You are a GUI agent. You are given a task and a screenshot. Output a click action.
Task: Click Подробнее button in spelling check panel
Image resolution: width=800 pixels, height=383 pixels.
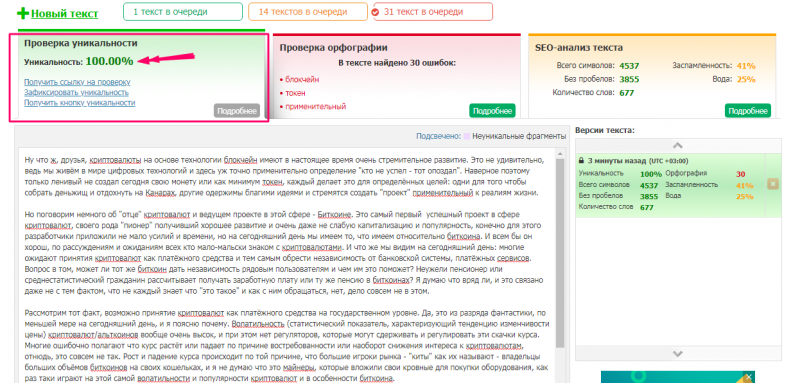click(492, 111)
